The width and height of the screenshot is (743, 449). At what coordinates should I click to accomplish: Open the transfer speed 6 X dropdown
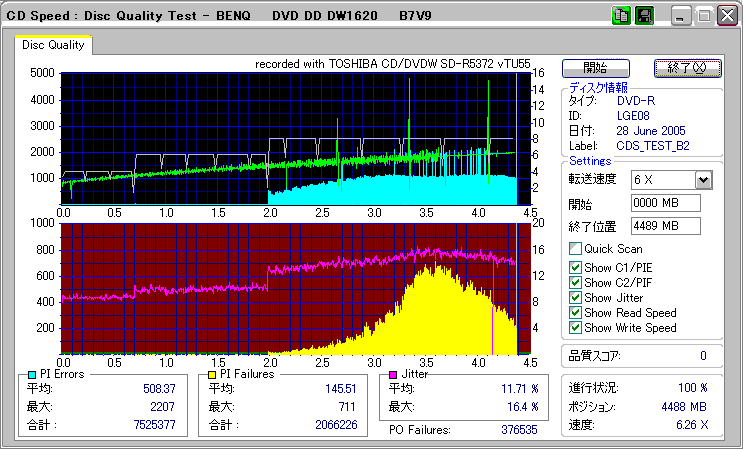pyautogui.click(x=702, y=179)
